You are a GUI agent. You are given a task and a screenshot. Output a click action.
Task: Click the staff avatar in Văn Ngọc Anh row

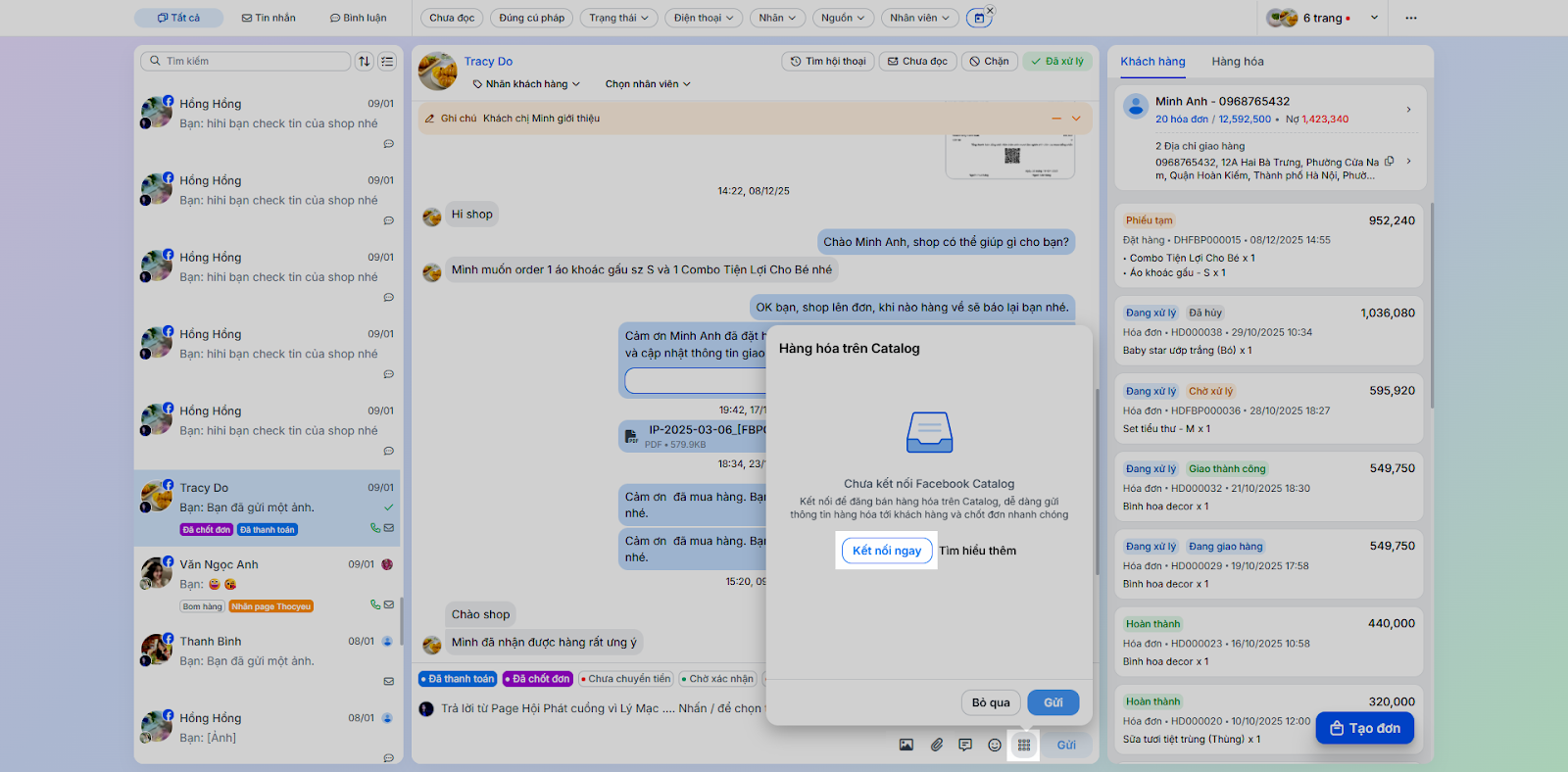(x=387, y=564)
